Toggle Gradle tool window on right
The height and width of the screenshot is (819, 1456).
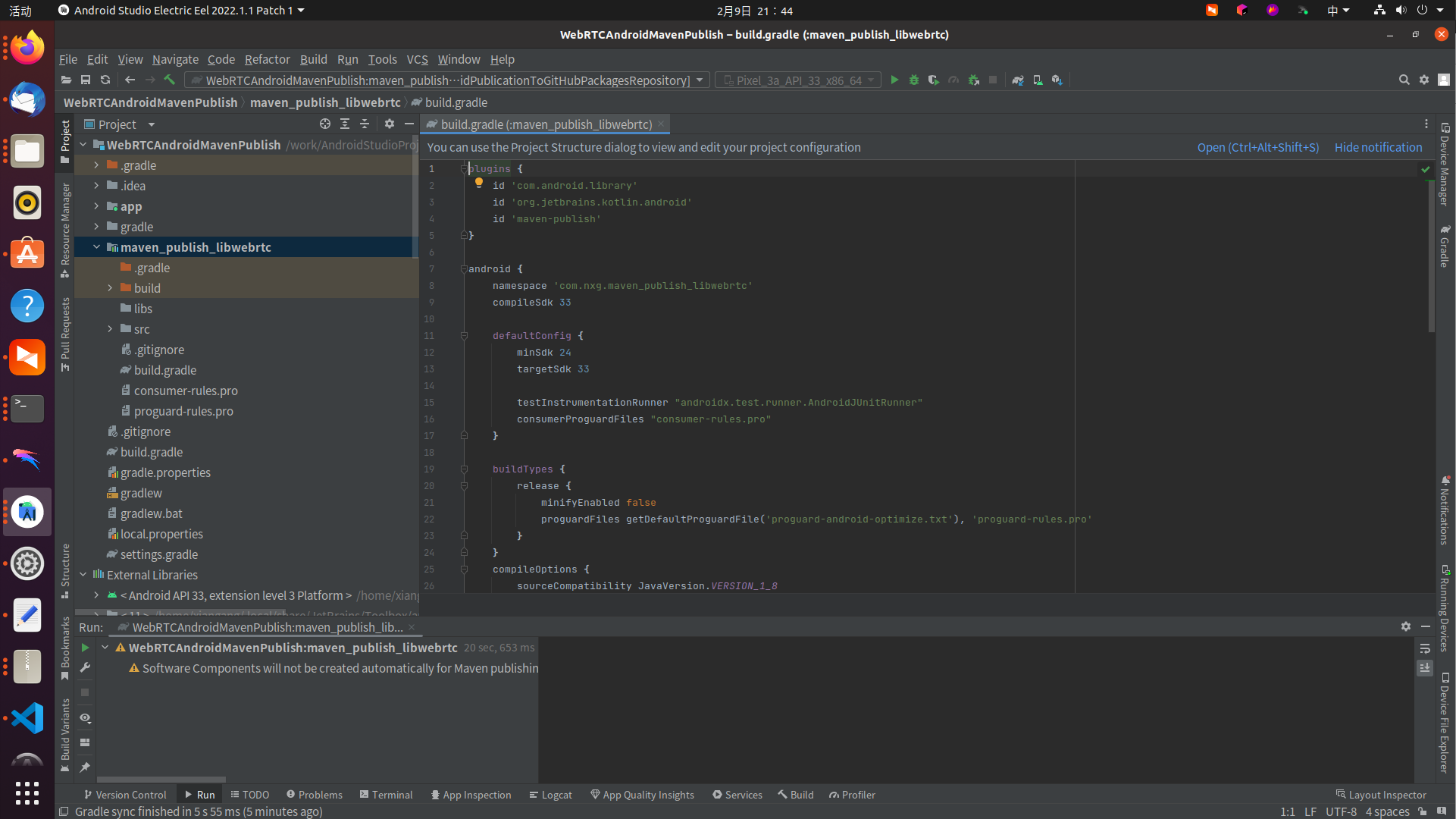[1445, 246]
